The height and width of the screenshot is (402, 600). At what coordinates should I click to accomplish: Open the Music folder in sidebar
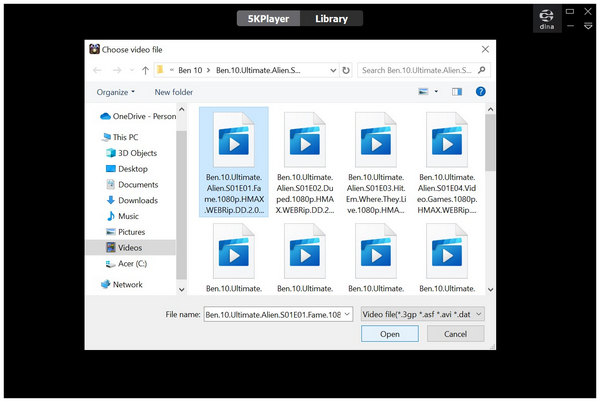click(128, 216)
